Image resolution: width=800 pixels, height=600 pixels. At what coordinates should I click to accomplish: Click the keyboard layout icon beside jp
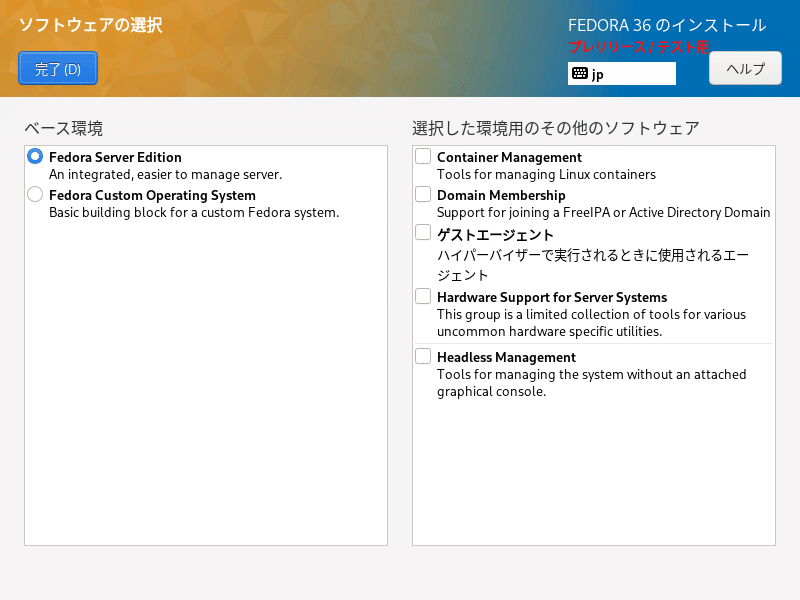[580, 73]
